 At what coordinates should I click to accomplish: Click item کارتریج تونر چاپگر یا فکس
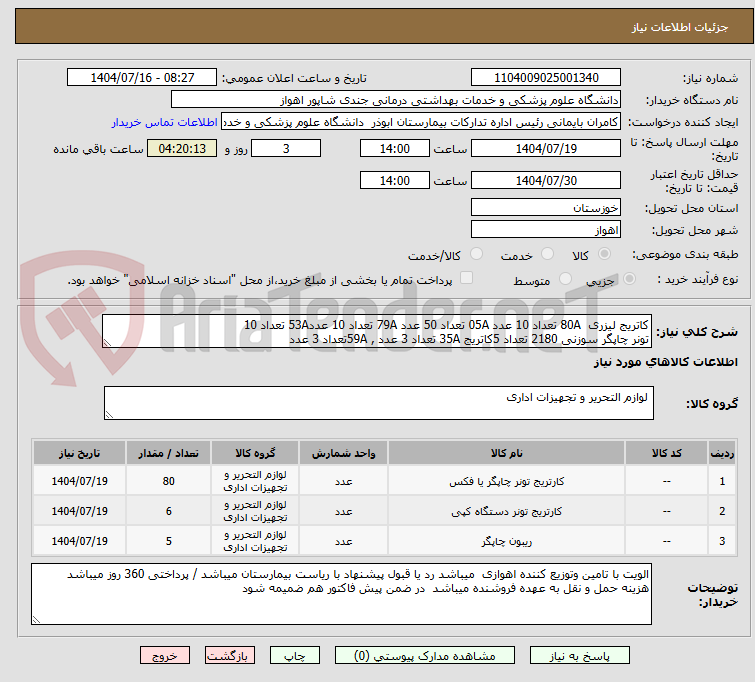tap(507, 481)
